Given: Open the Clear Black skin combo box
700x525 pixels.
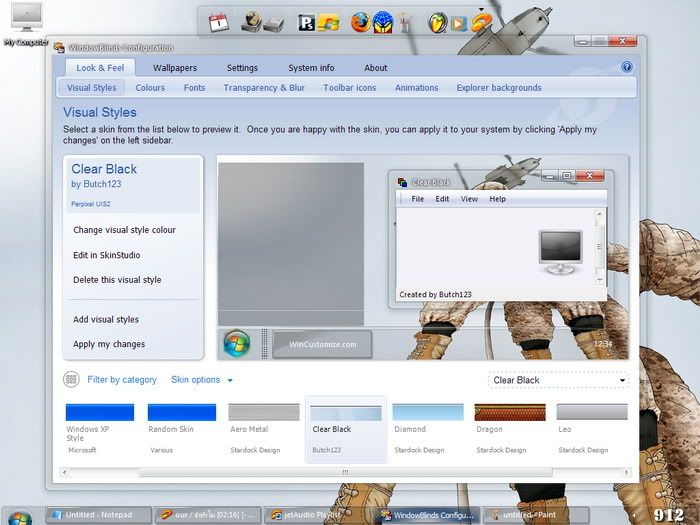Looking at the screenshot, I should [x=558, y=380].
